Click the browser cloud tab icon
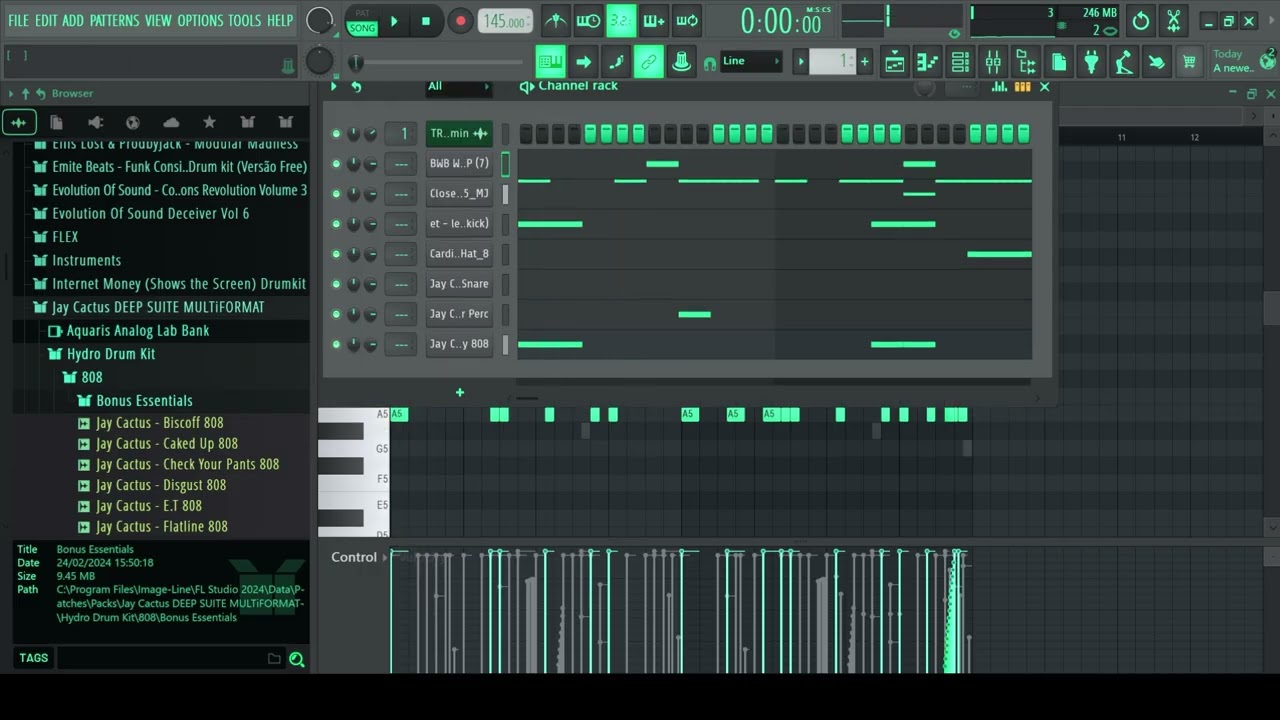 pyautogui.click(x=171, y=122)
